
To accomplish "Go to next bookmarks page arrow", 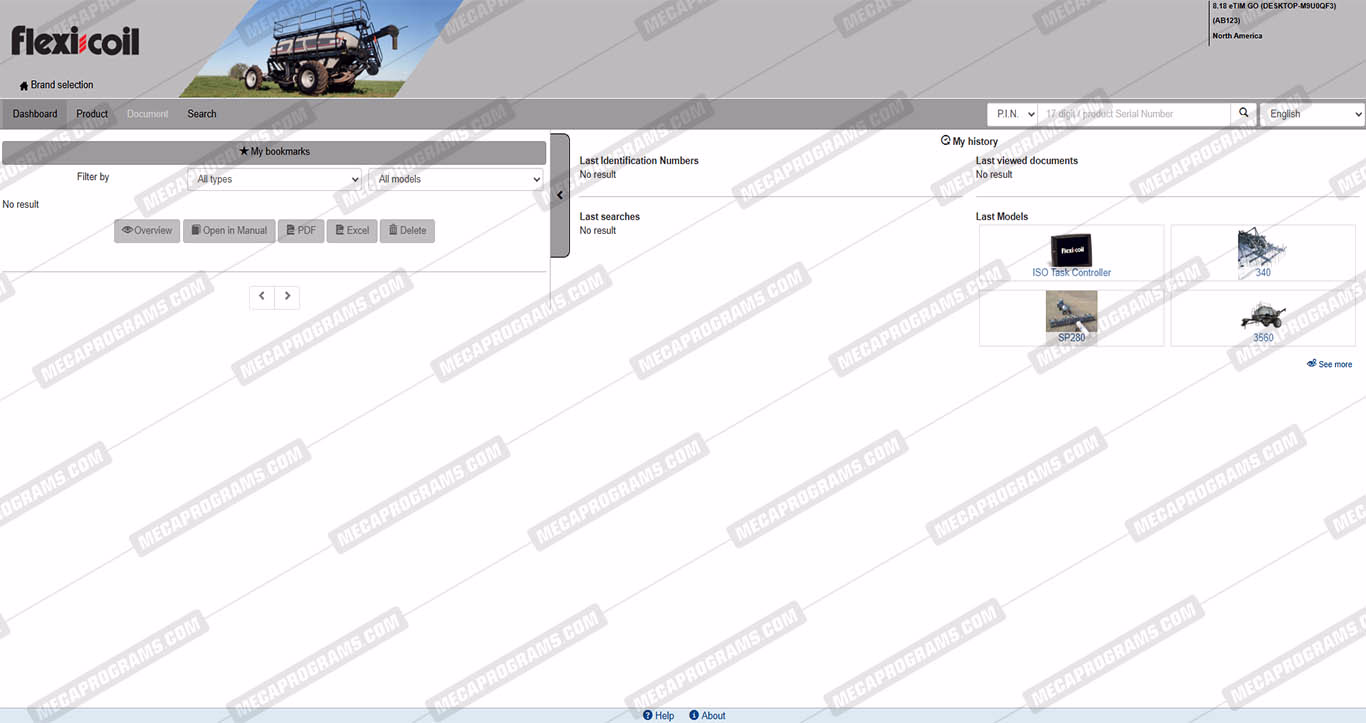I will [x=287, y=296].
